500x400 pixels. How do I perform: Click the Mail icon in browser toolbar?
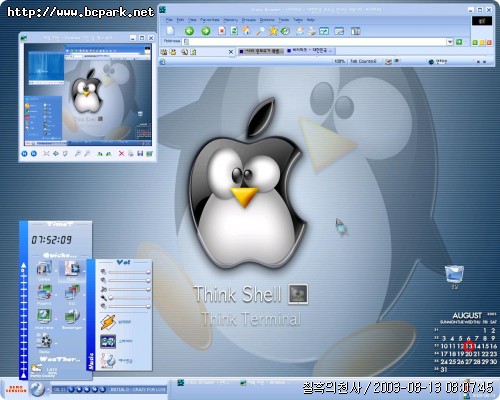point(300,31)
